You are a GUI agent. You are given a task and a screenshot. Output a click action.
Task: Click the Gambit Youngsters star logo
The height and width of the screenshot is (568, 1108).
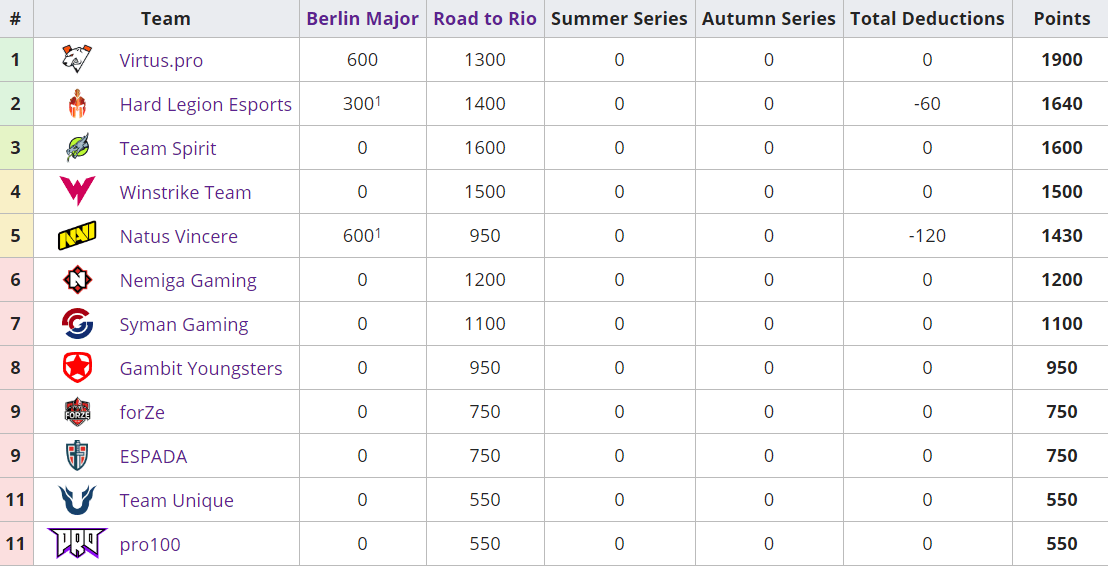(77, 368)
